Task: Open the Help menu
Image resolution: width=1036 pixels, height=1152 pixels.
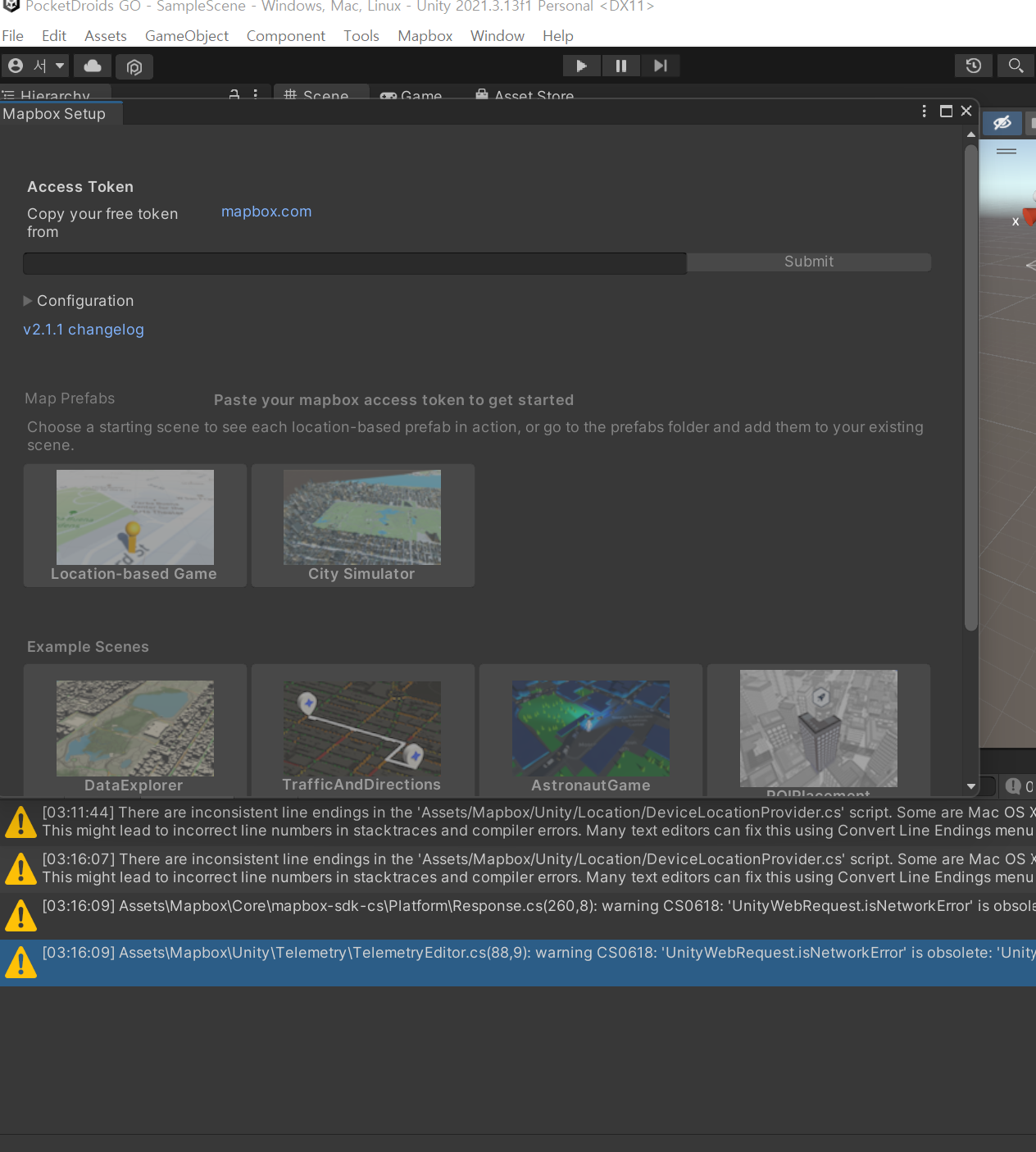Action: (558, 36)
